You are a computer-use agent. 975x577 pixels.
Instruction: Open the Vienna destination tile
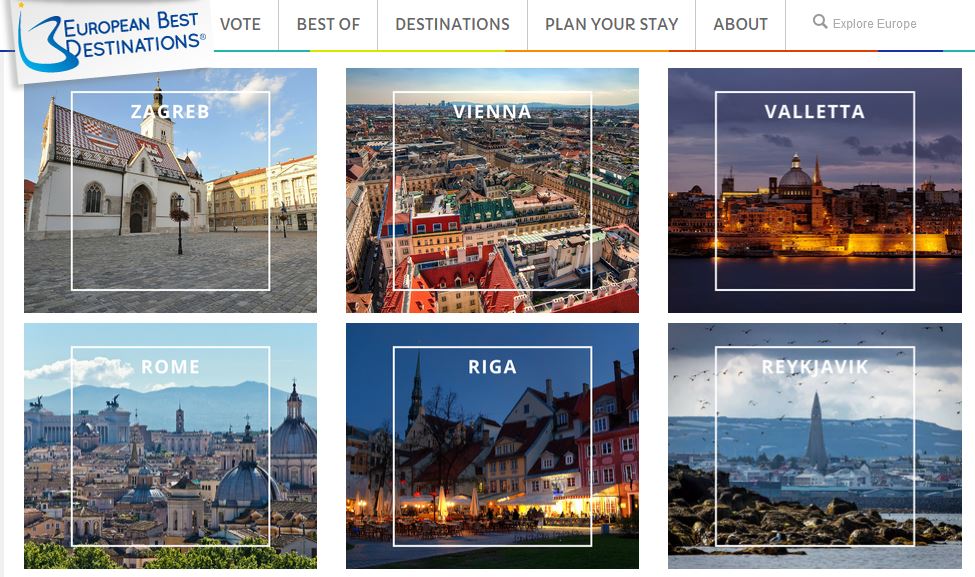[492, 191]
